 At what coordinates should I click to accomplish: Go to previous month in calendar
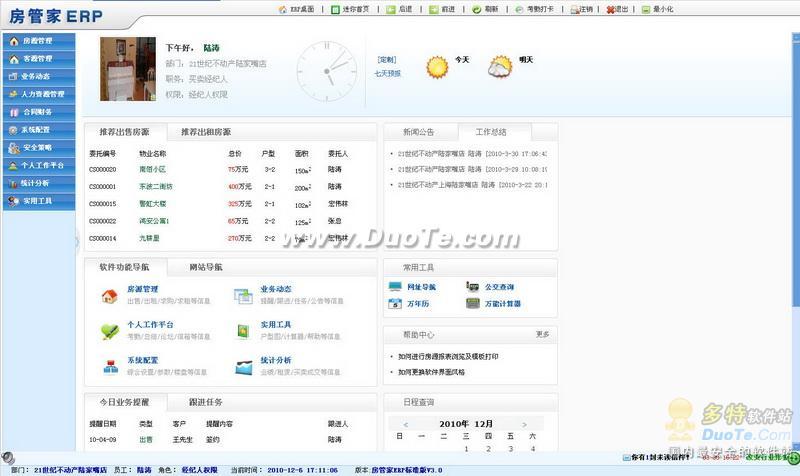[406, 424]
